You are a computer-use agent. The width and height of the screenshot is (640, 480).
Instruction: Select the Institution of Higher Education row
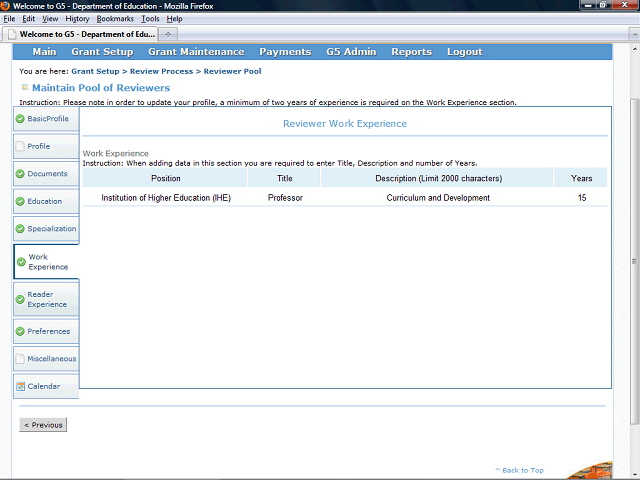pyautogui.click(x=166, y=198)
